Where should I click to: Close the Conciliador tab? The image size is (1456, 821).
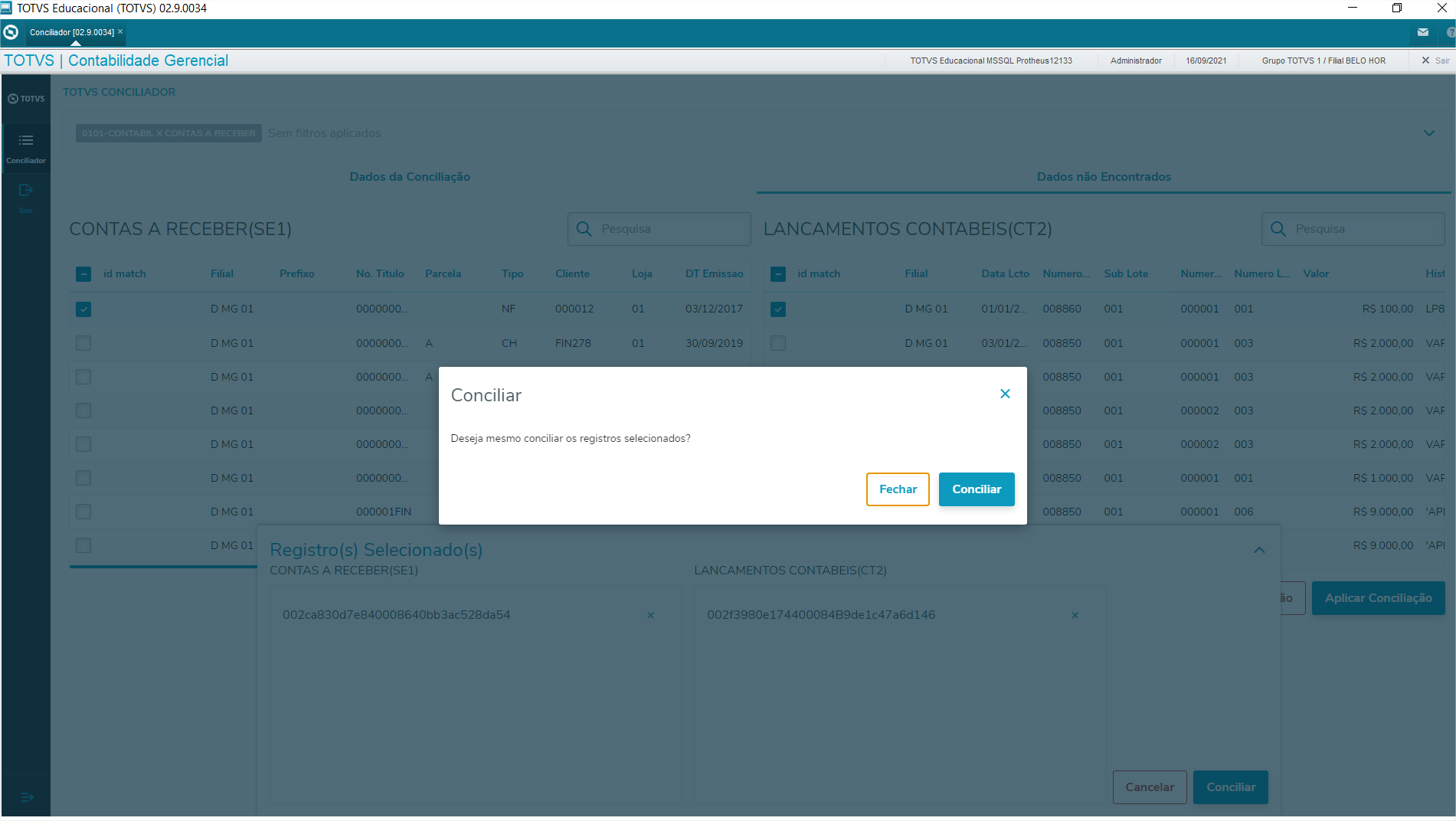pyautogui.click(x=120, y=31)
